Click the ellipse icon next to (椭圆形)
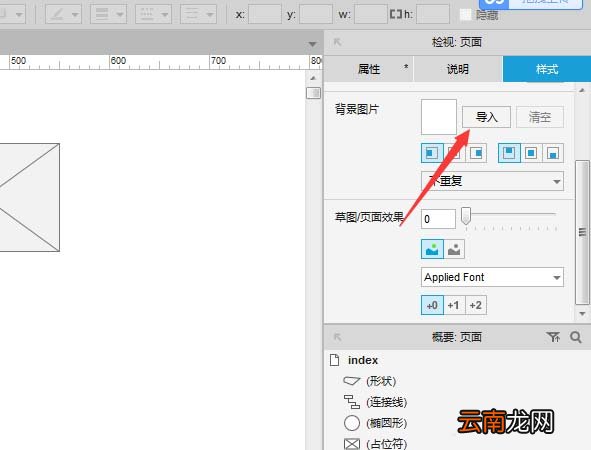591x450 pixels. pos(352,423)
